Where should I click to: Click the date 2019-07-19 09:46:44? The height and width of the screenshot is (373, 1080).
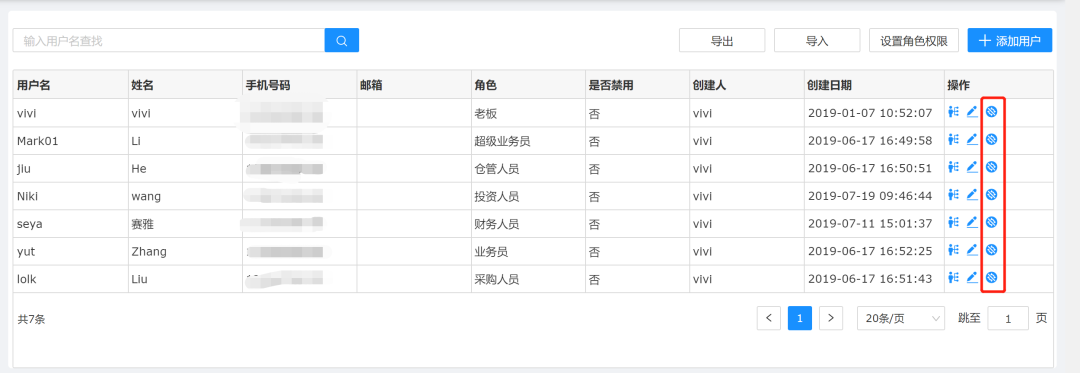coord(870,195)
